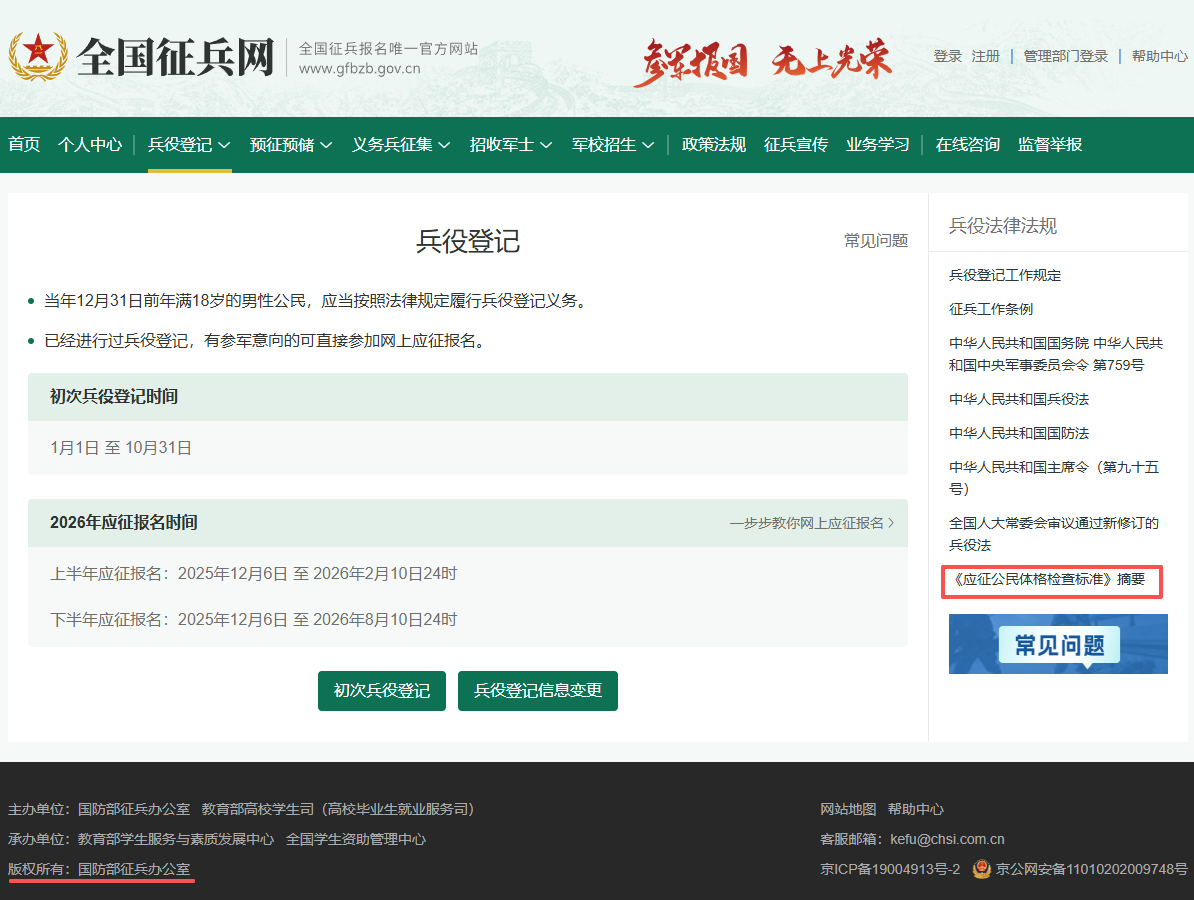Click the kefu@chsi.com.cn email address

(947, 839)
